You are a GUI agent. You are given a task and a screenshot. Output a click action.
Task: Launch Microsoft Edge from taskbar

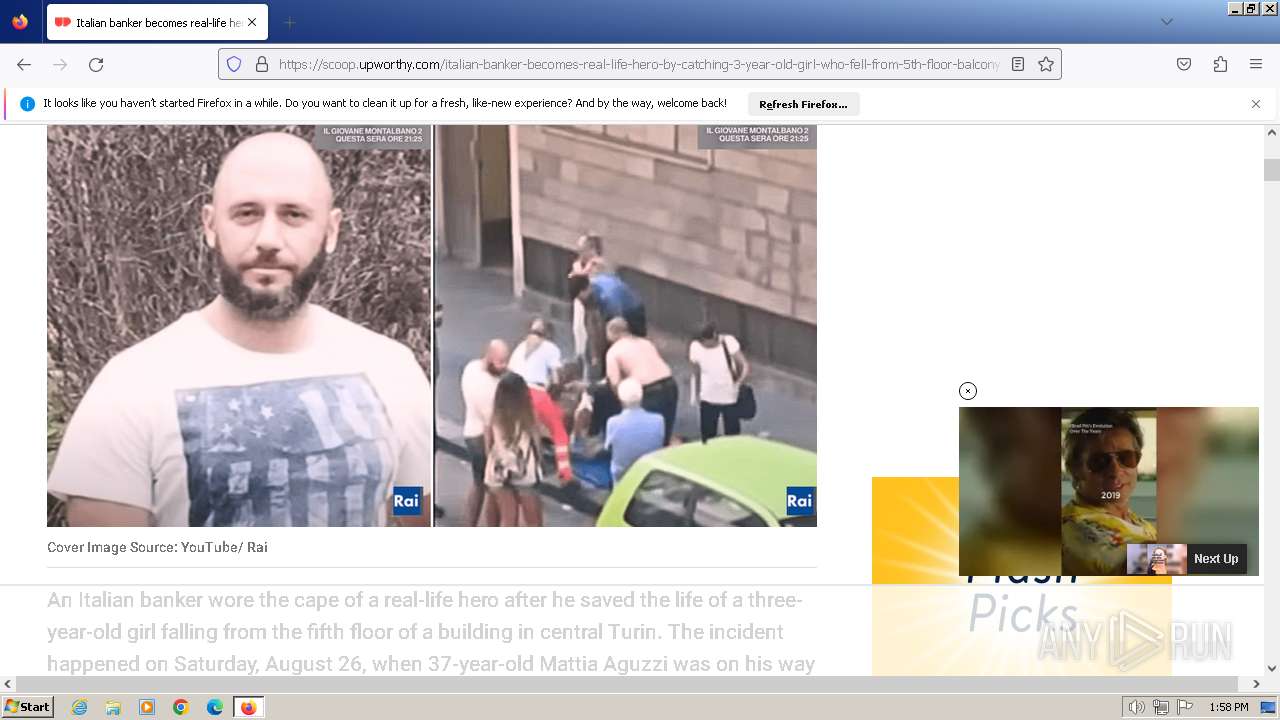pyautogui.click(x=215, y=707)
